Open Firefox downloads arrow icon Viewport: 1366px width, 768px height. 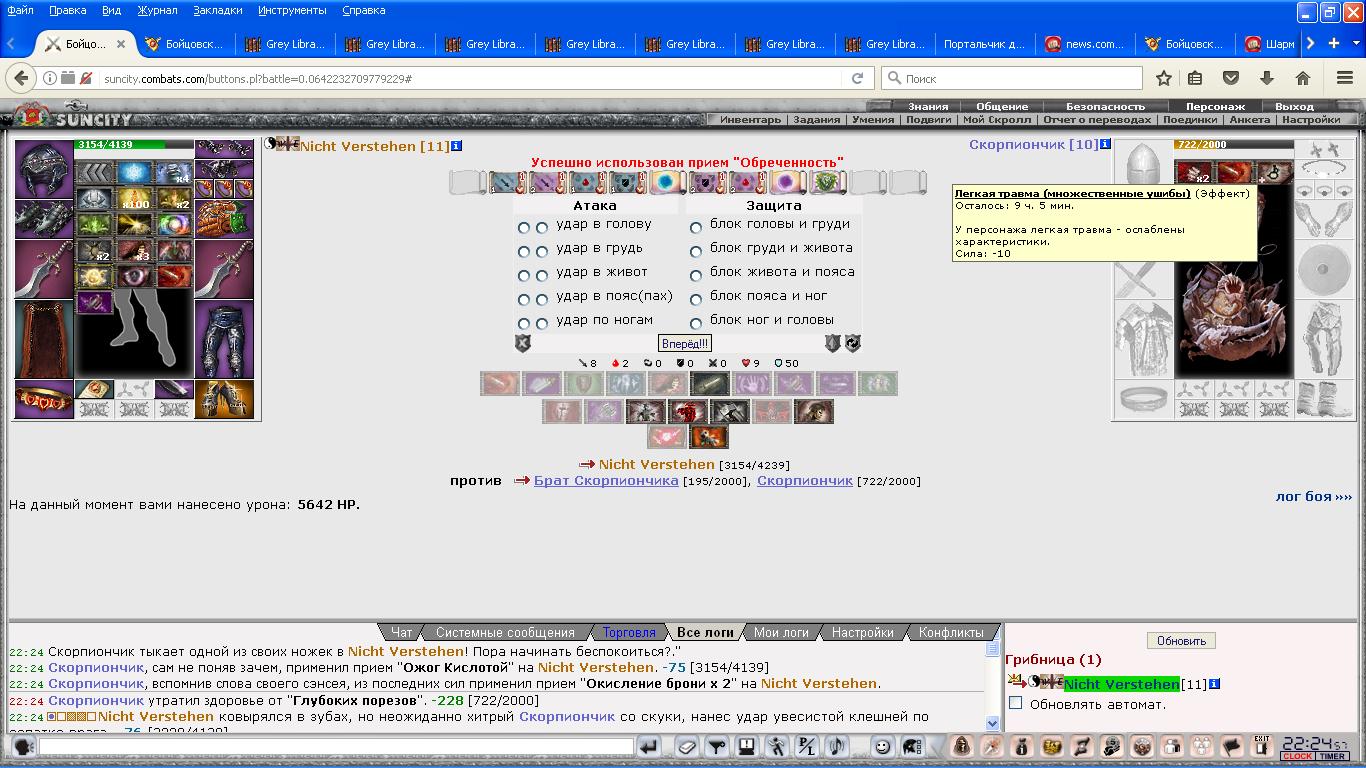[1267, 78]
